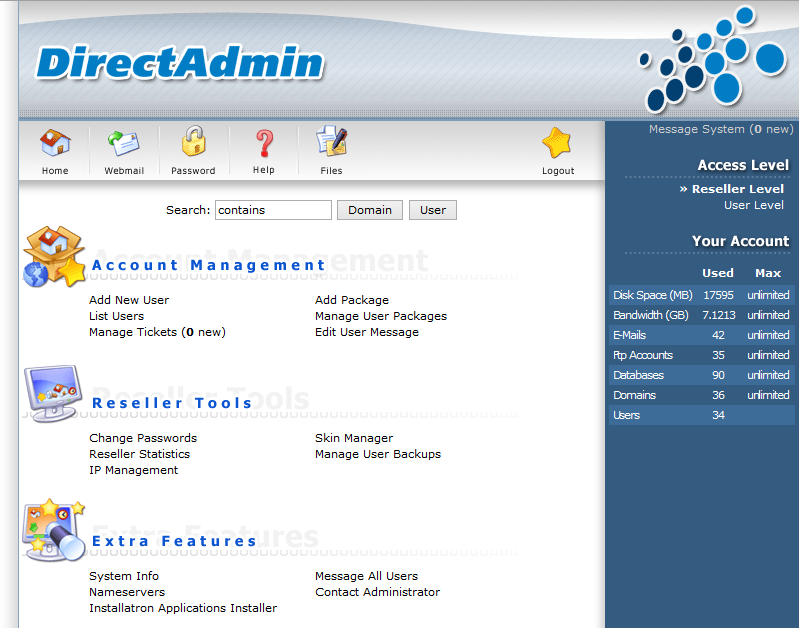Click the Help label in toolbar
Image resolution: width=799 pixels, height=628 pixels.
pyautogui.click(x=263, y=170)
